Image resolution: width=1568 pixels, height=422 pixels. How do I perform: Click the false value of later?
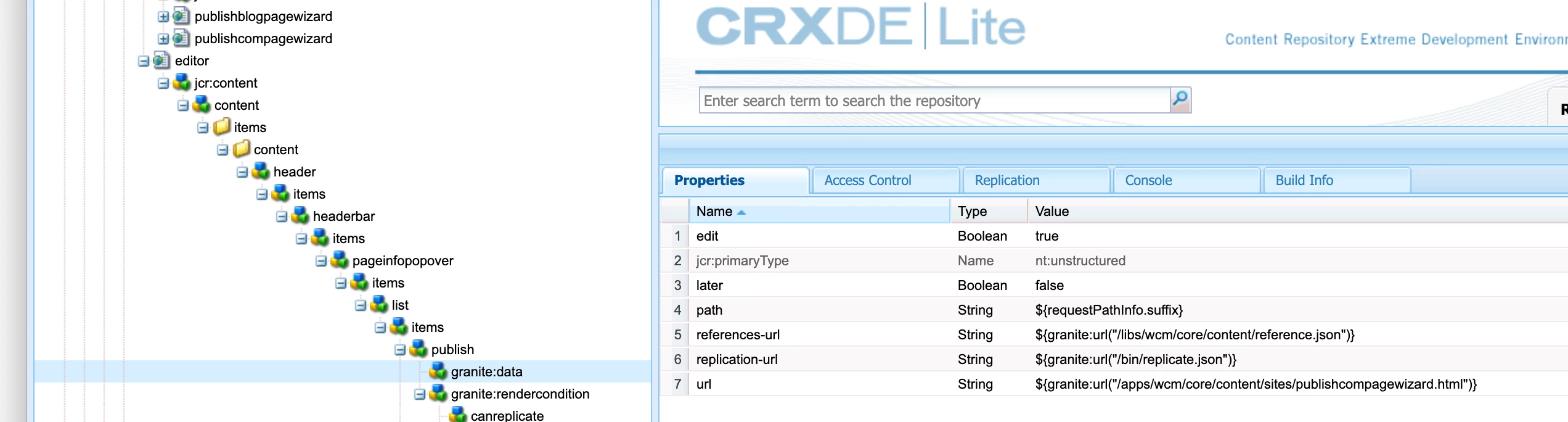pyautogui.click(x=1049, y=285)
